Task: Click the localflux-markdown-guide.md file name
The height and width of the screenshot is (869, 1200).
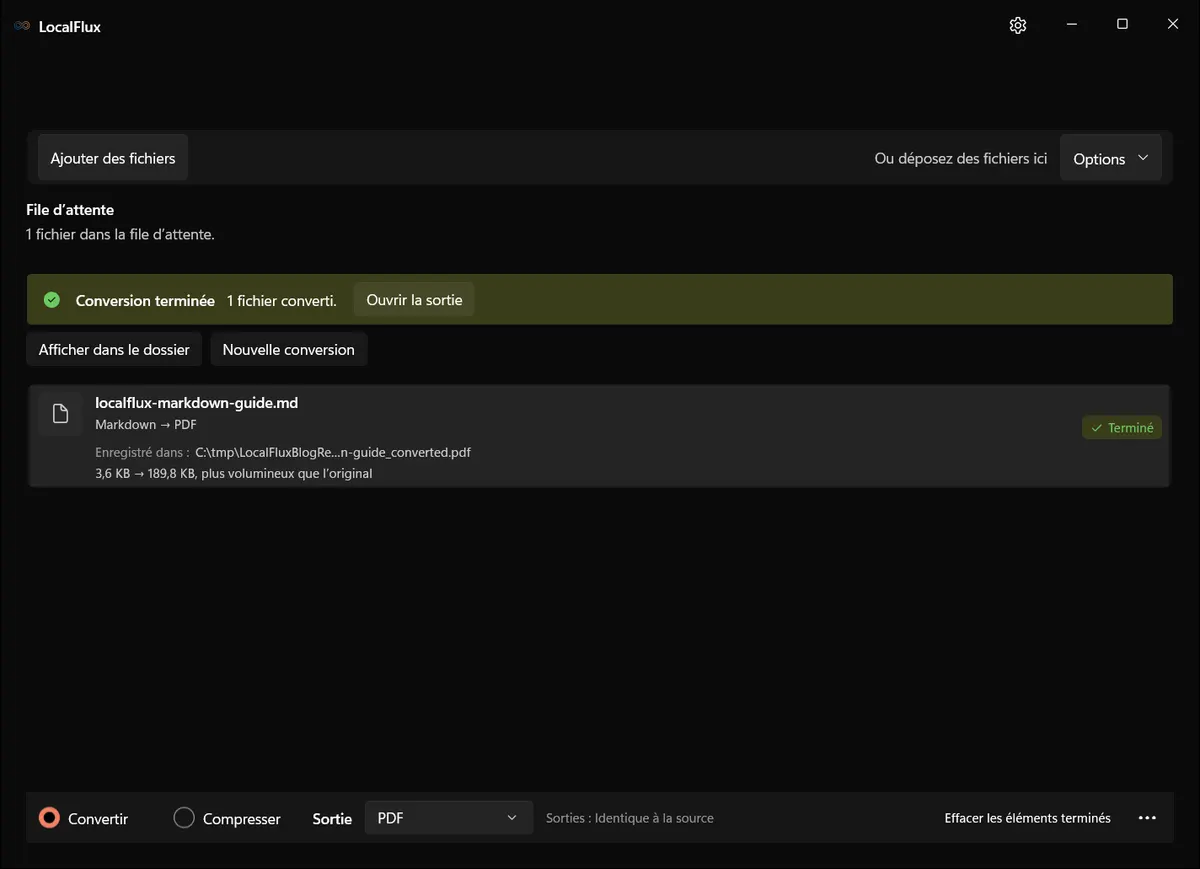Action: pos(197,403)
